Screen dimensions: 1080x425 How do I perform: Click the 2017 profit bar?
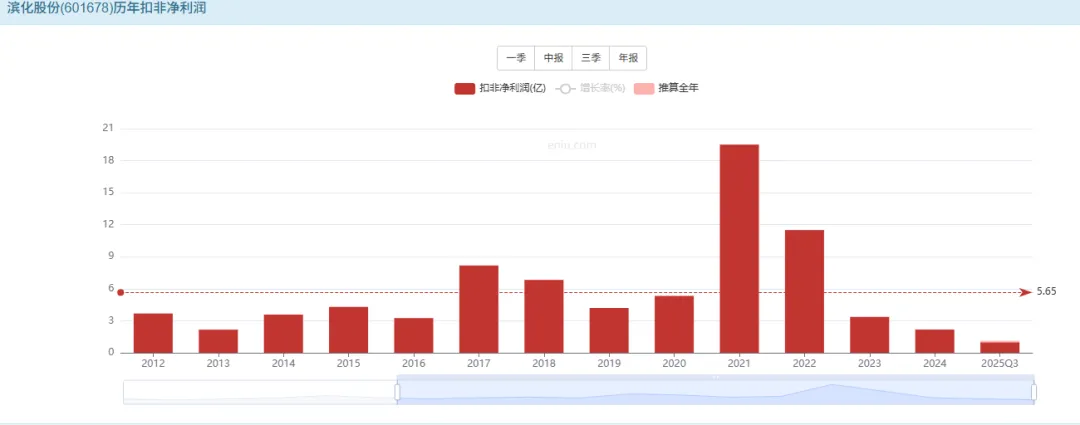pos(479,309)
